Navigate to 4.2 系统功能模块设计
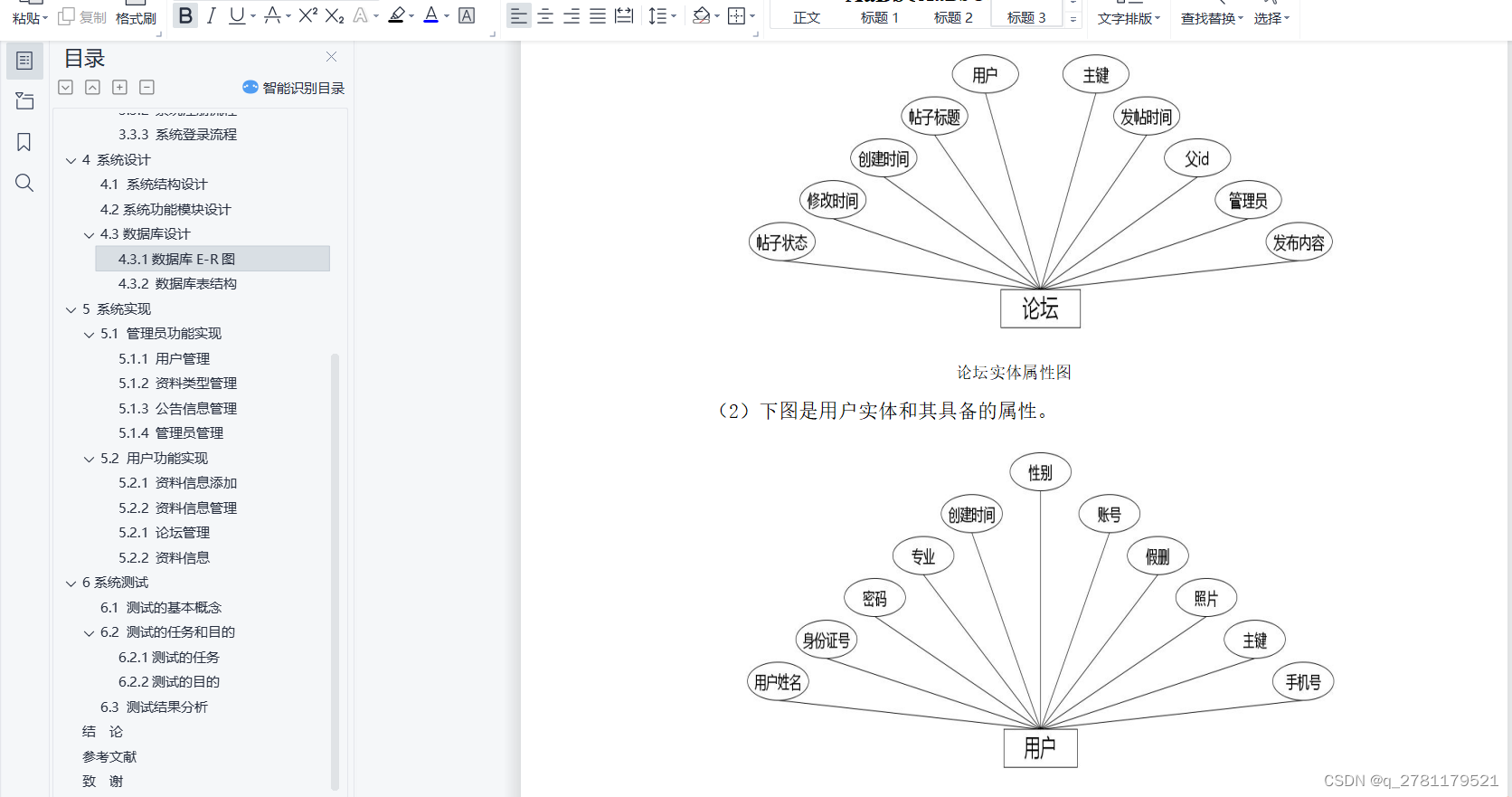 [x=165, y=209]
